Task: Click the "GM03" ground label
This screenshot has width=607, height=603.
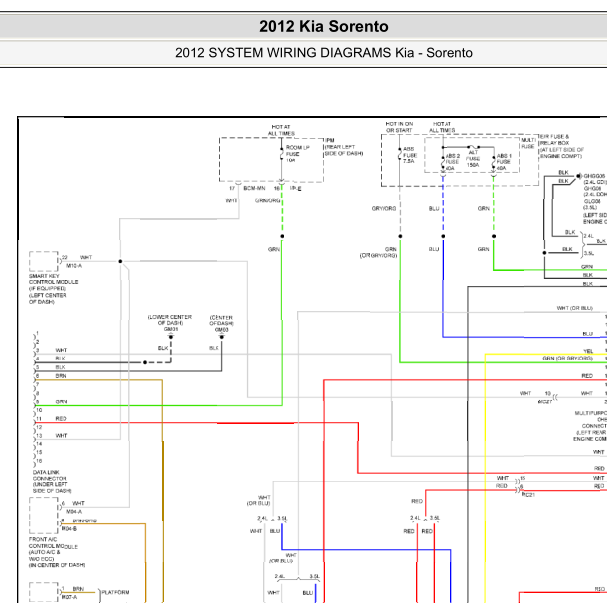Action: pyautogui.click(x=221, y=330)
